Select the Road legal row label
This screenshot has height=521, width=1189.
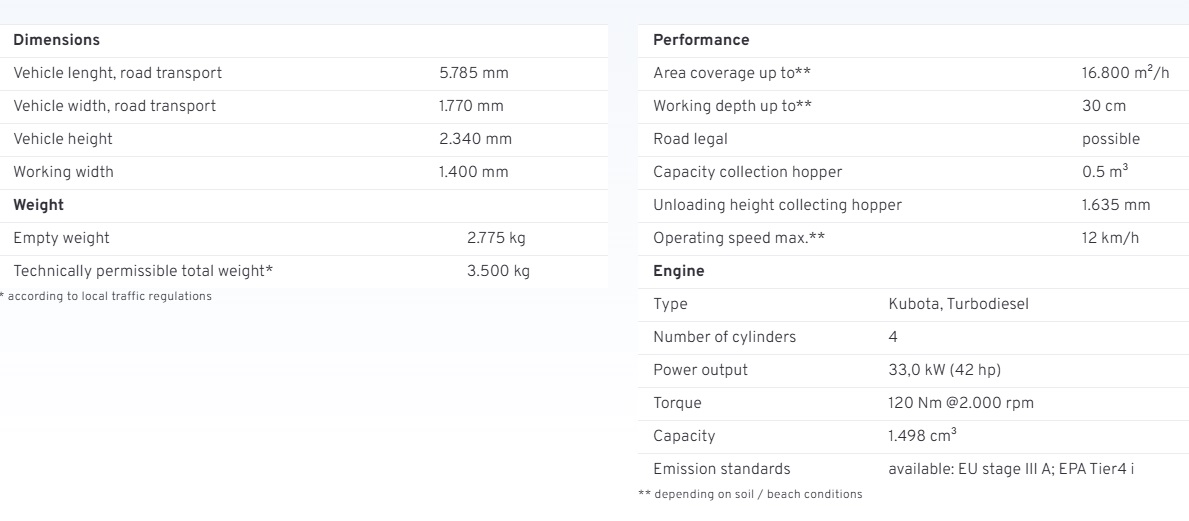(690, 139)
